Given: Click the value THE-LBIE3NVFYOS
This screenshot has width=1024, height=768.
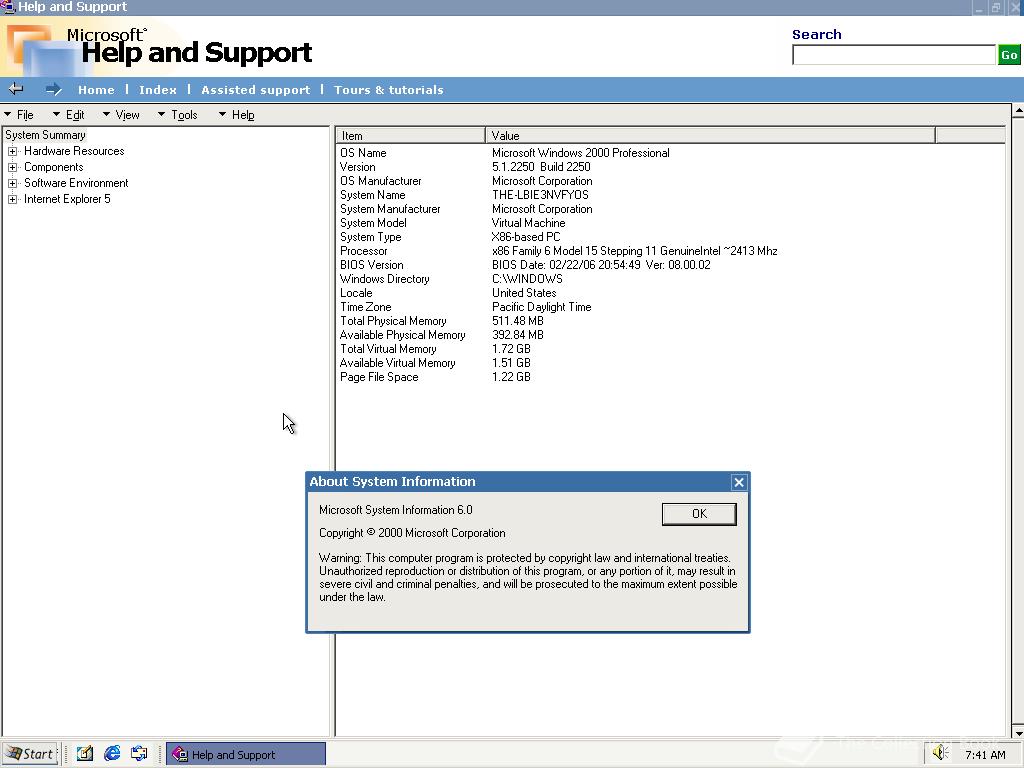Looking at the screenshot, I should (540, 195).
